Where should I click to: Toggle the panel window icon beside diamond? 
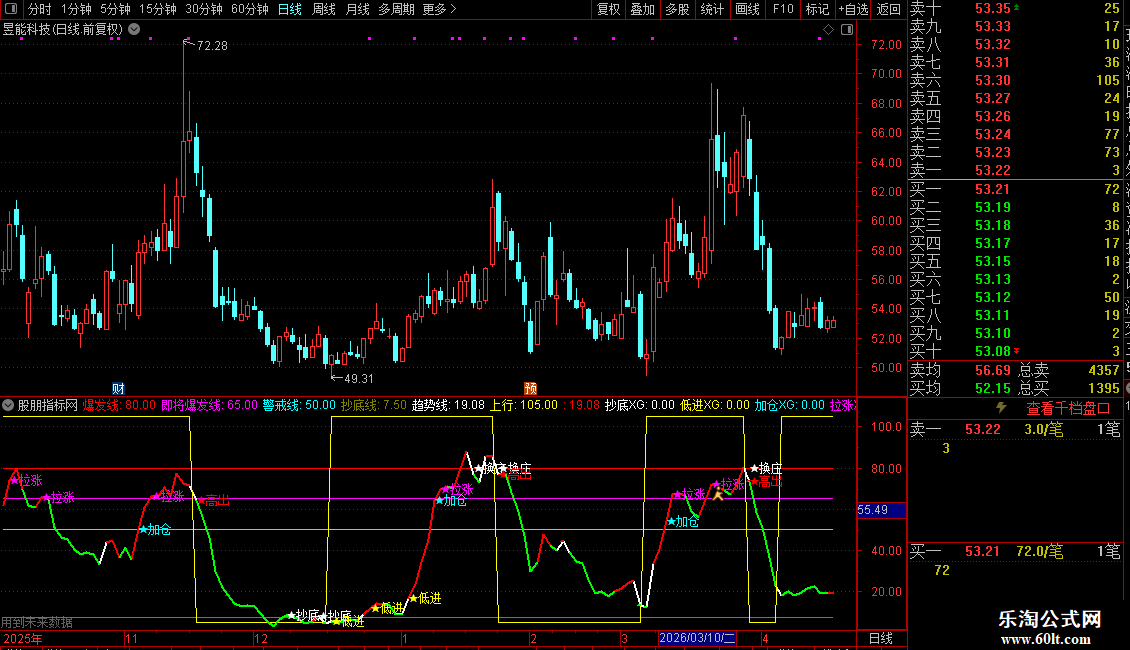click(x=845, y=30)
